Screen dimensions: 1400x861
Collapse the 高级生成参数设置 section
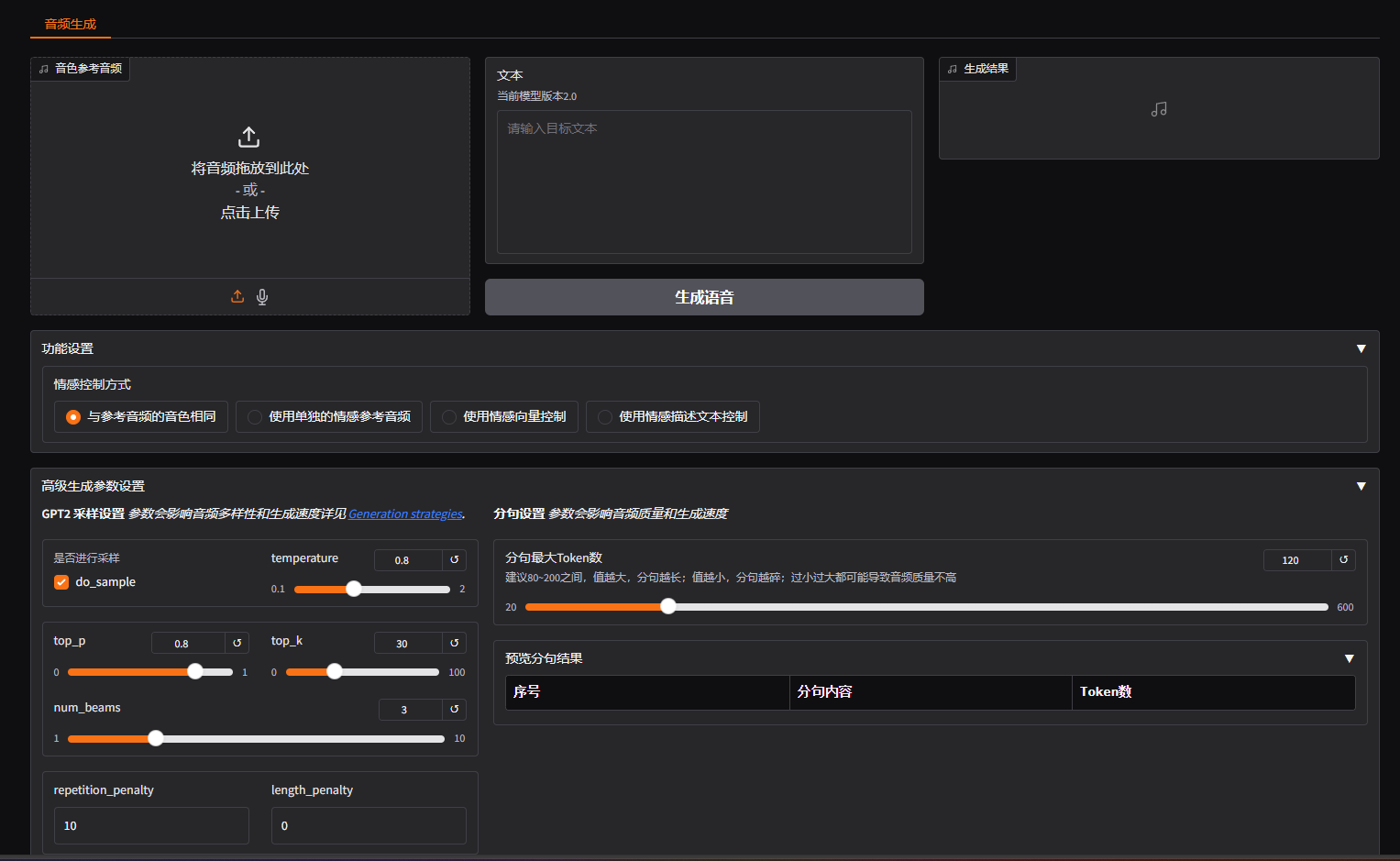1361,486
